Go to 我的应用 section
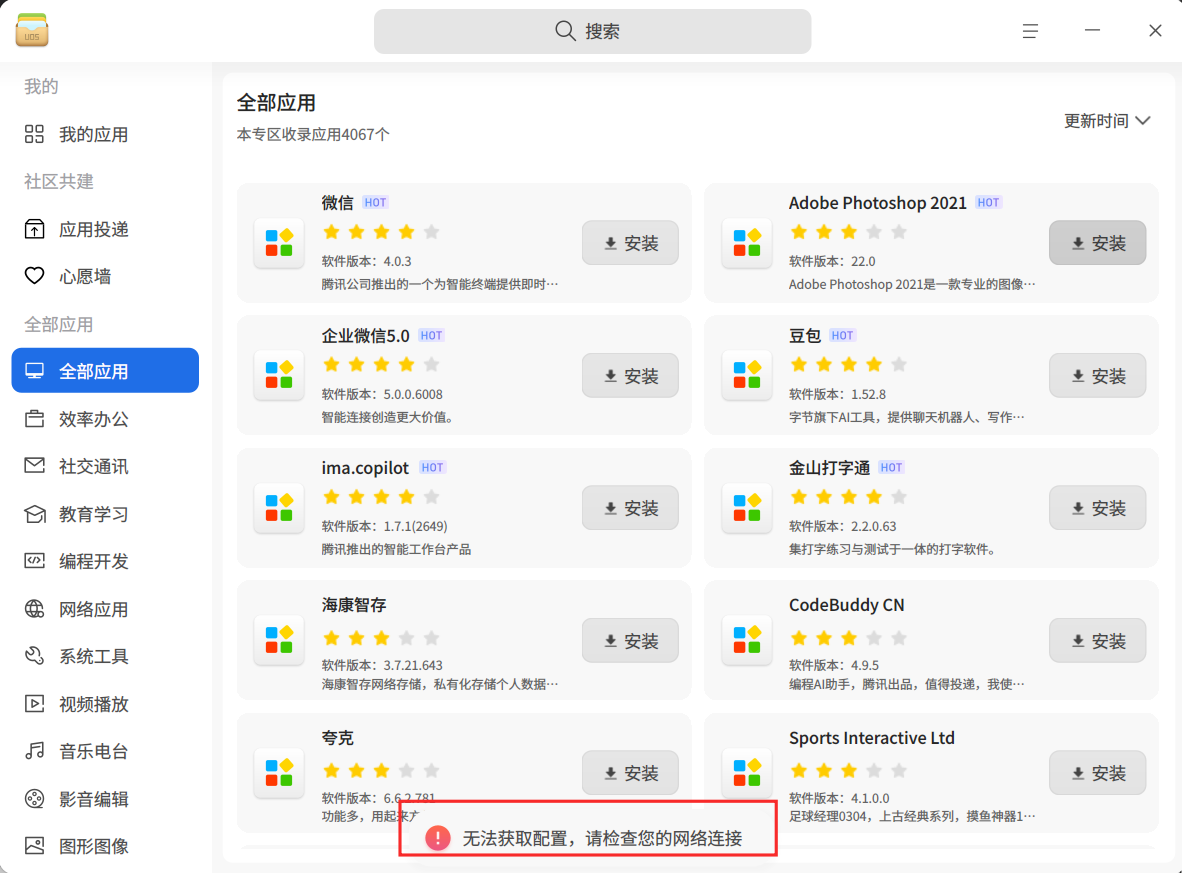This screenshot has width=1182, height=873. point(106,134)
